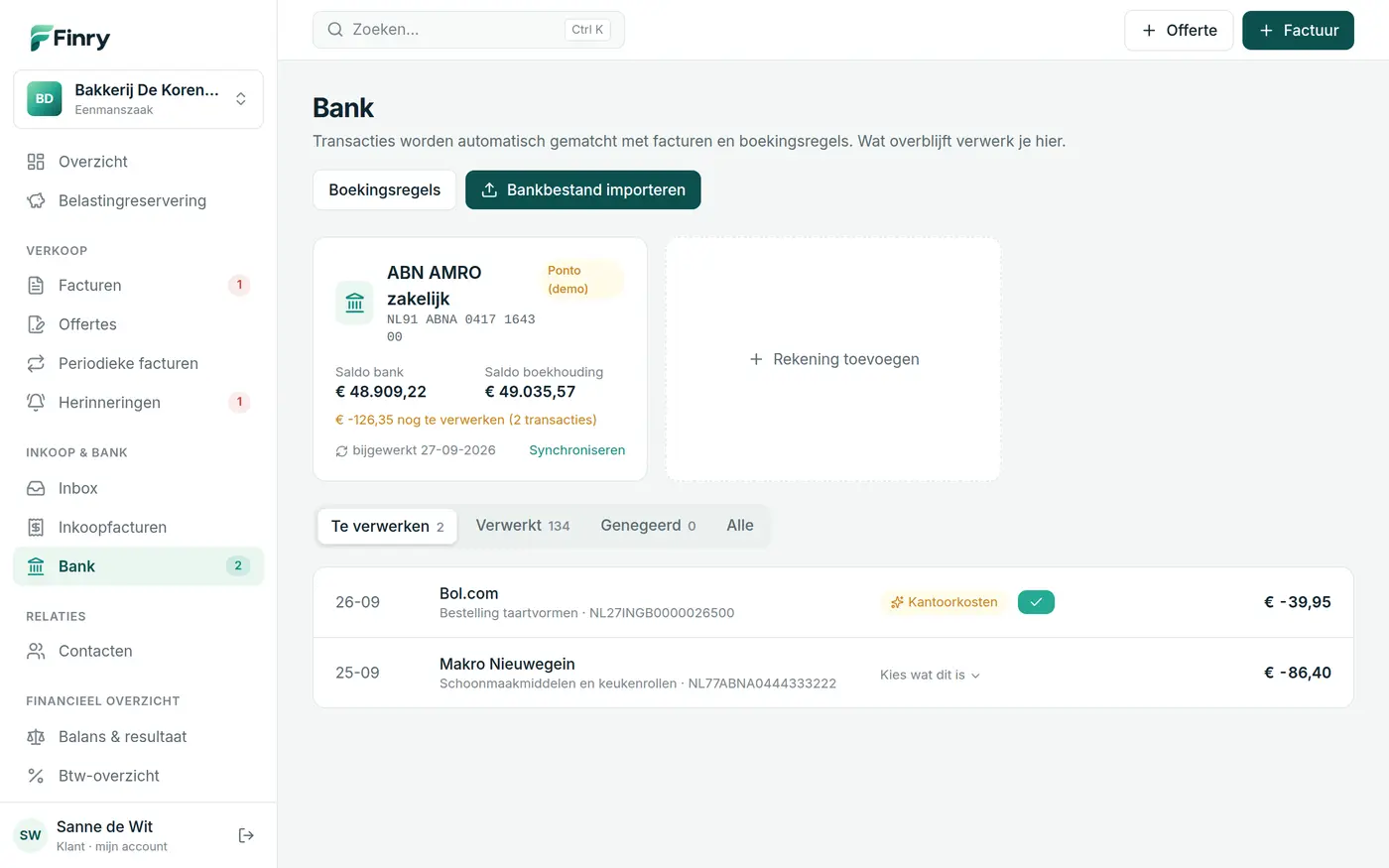Click the Facturen document icon
This screenshot has height=868, width=1389.
[36, 285]
